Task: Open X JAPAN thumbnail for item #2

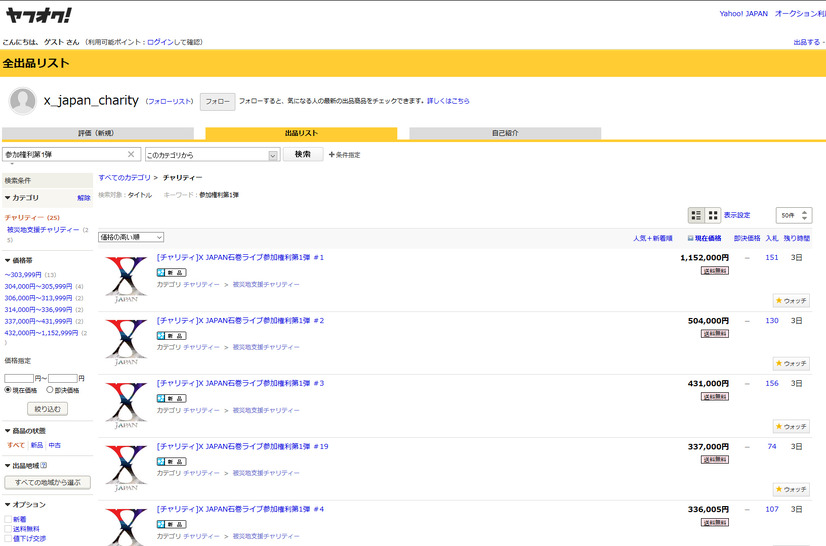Action: point(126,342)
